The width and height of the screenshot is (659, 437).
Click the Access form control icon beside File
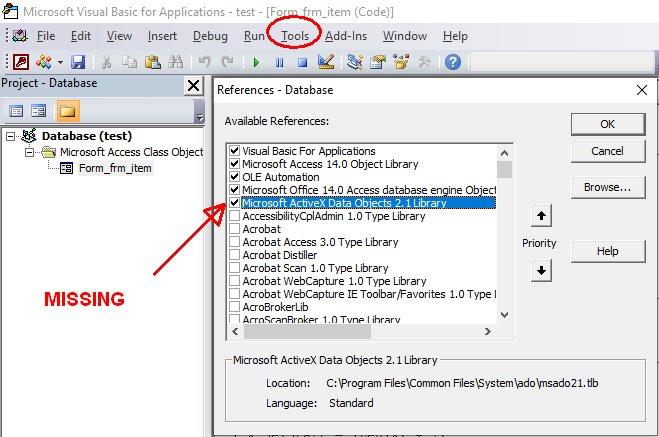coord(20,36)
